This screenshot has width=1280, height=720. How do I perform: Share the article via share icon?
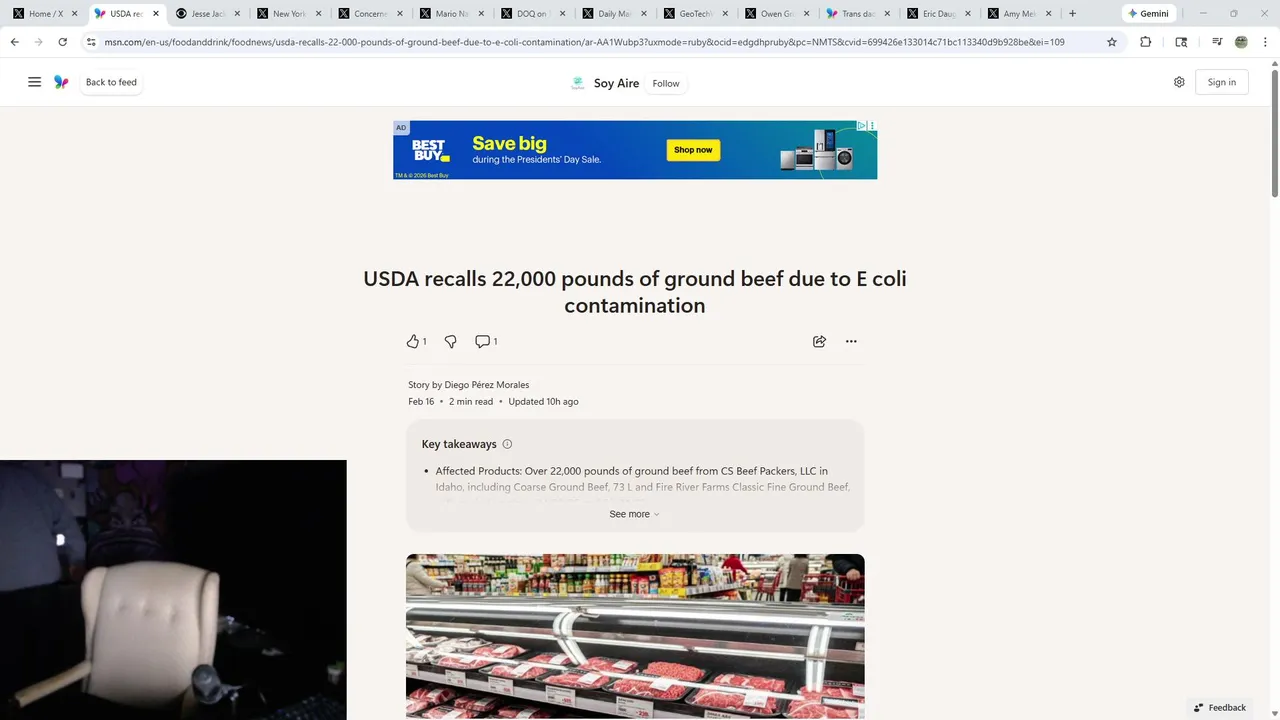(819, 341)
